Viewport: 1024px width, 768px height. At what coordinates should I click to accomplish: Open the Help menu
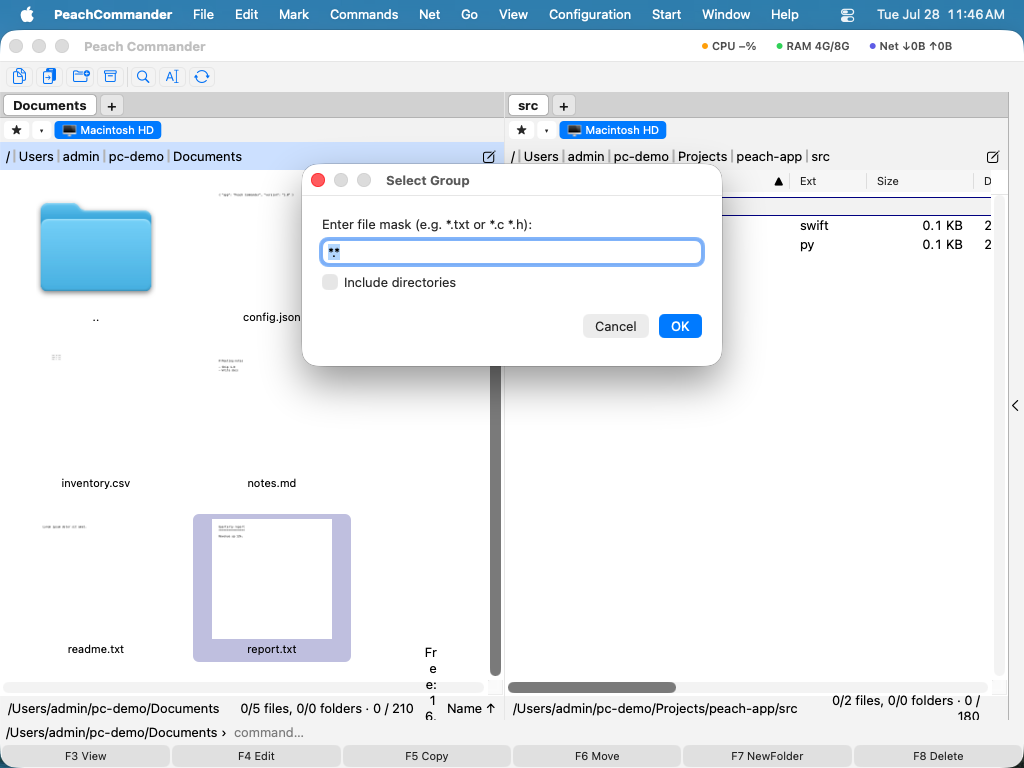coord(784,14)
